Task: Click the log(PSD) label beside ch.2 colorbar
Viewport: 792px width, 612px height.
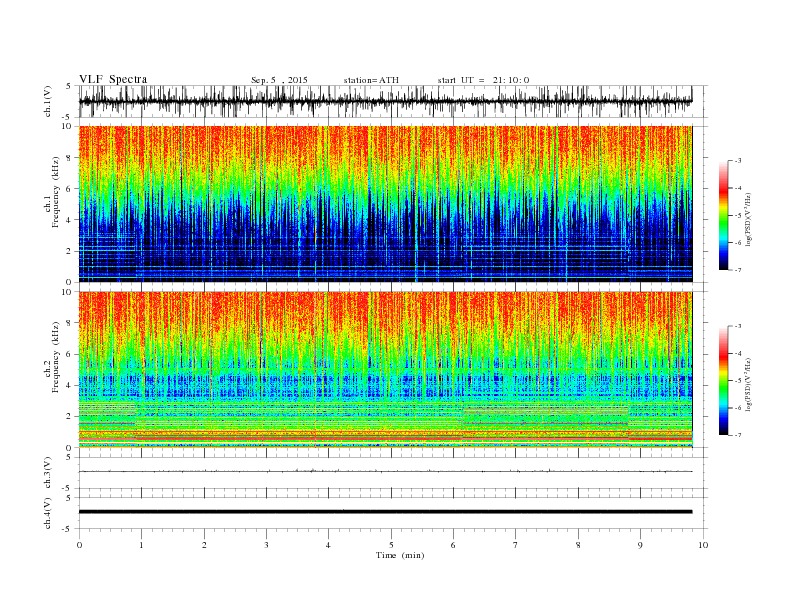Action: click(x=748, y=383)
